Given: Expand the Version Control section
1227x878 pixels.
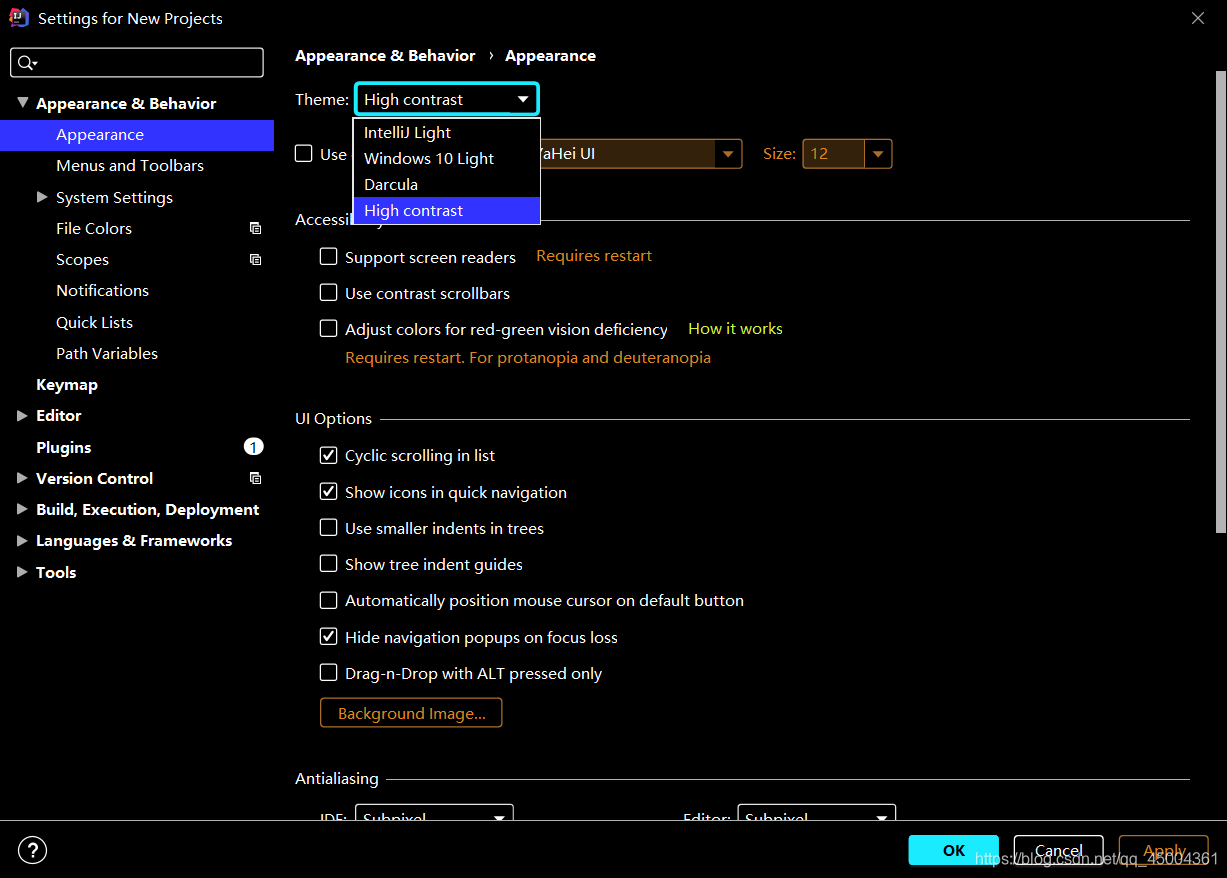Looking at the screenshot, I should (x=22, y=478).
